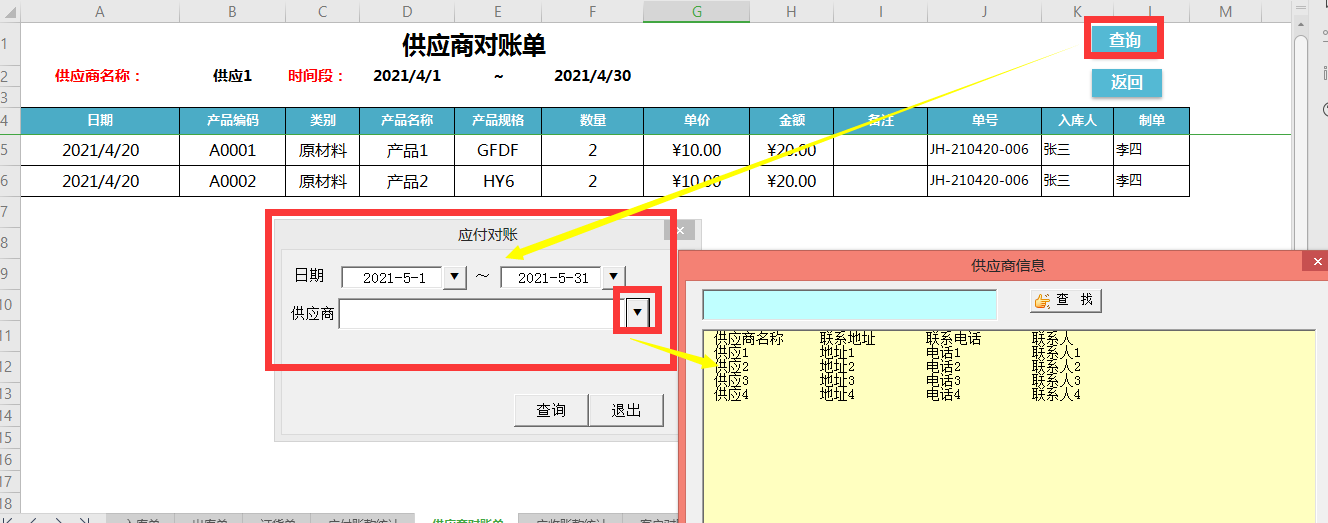Click the blue 查询 button on the worksheet
1328x523 pixels.
click(x=1125, y=40)
